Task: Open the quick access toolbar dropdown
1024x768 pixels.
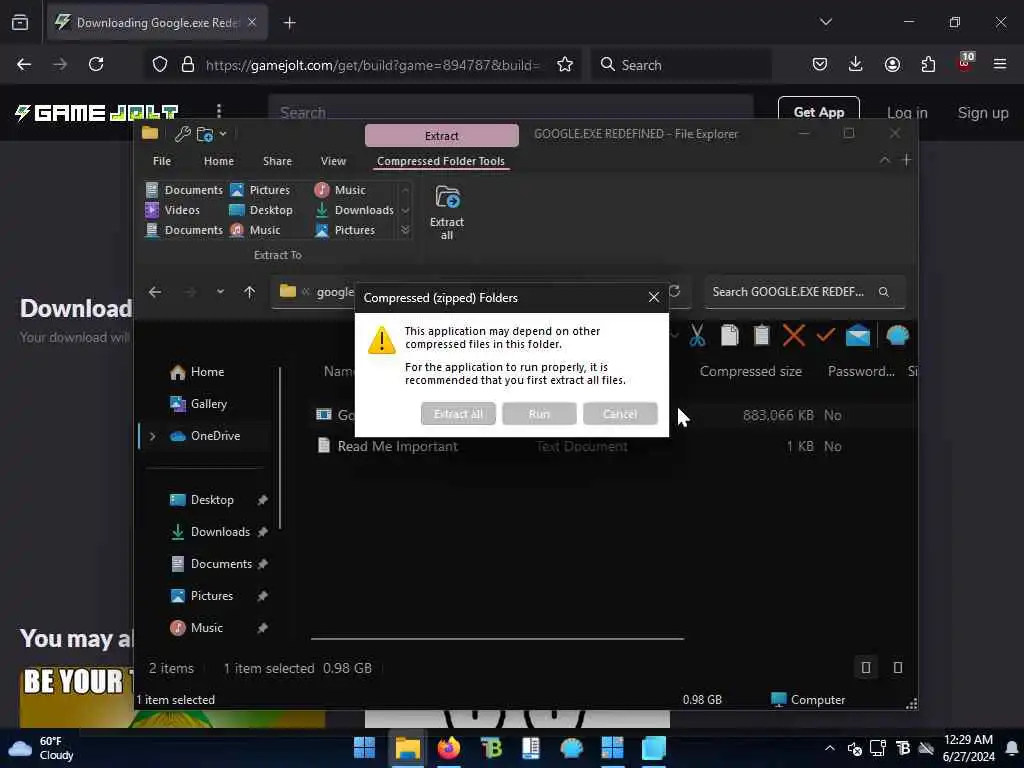Action: [x=223, y=134]
